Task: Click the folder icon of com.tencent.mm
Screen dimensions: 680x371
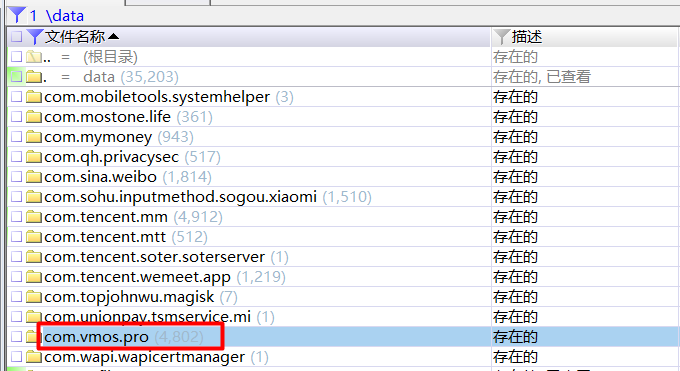Action: coord(33,217)
